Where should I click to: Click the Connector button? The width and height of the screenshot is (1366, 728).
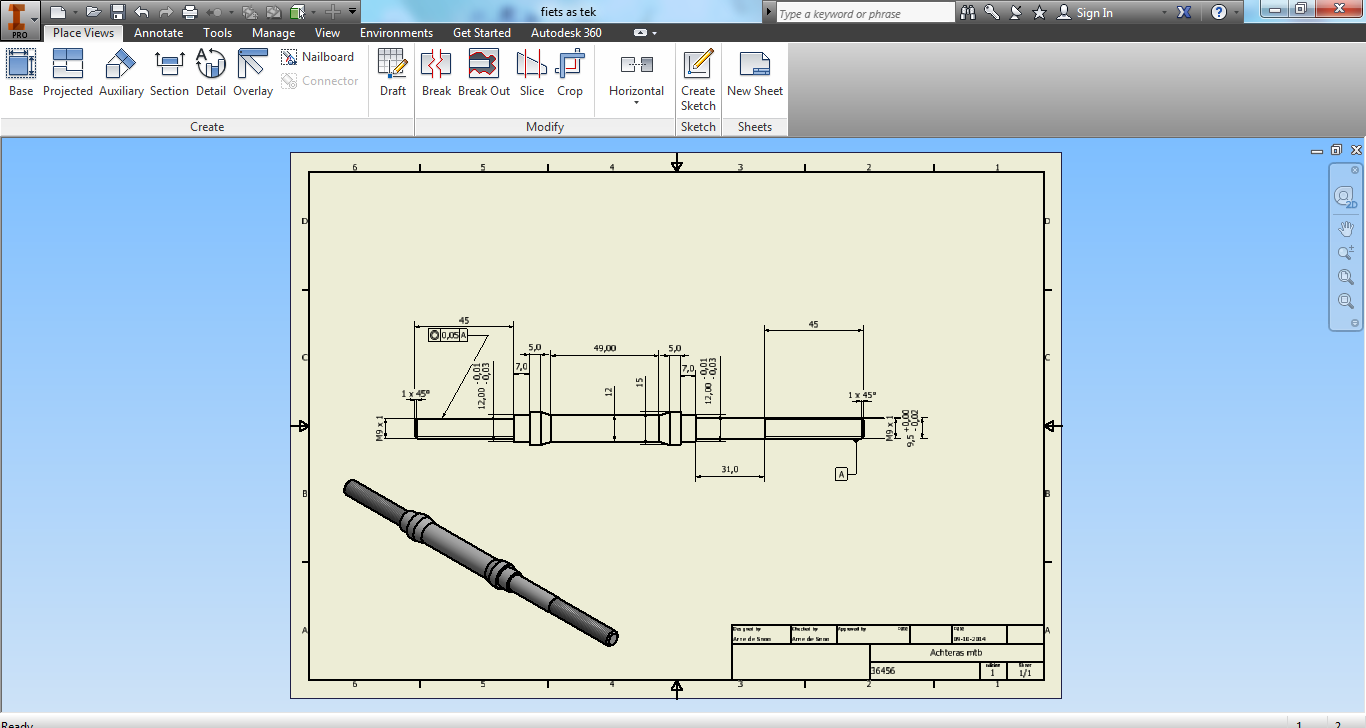point(320,81)
